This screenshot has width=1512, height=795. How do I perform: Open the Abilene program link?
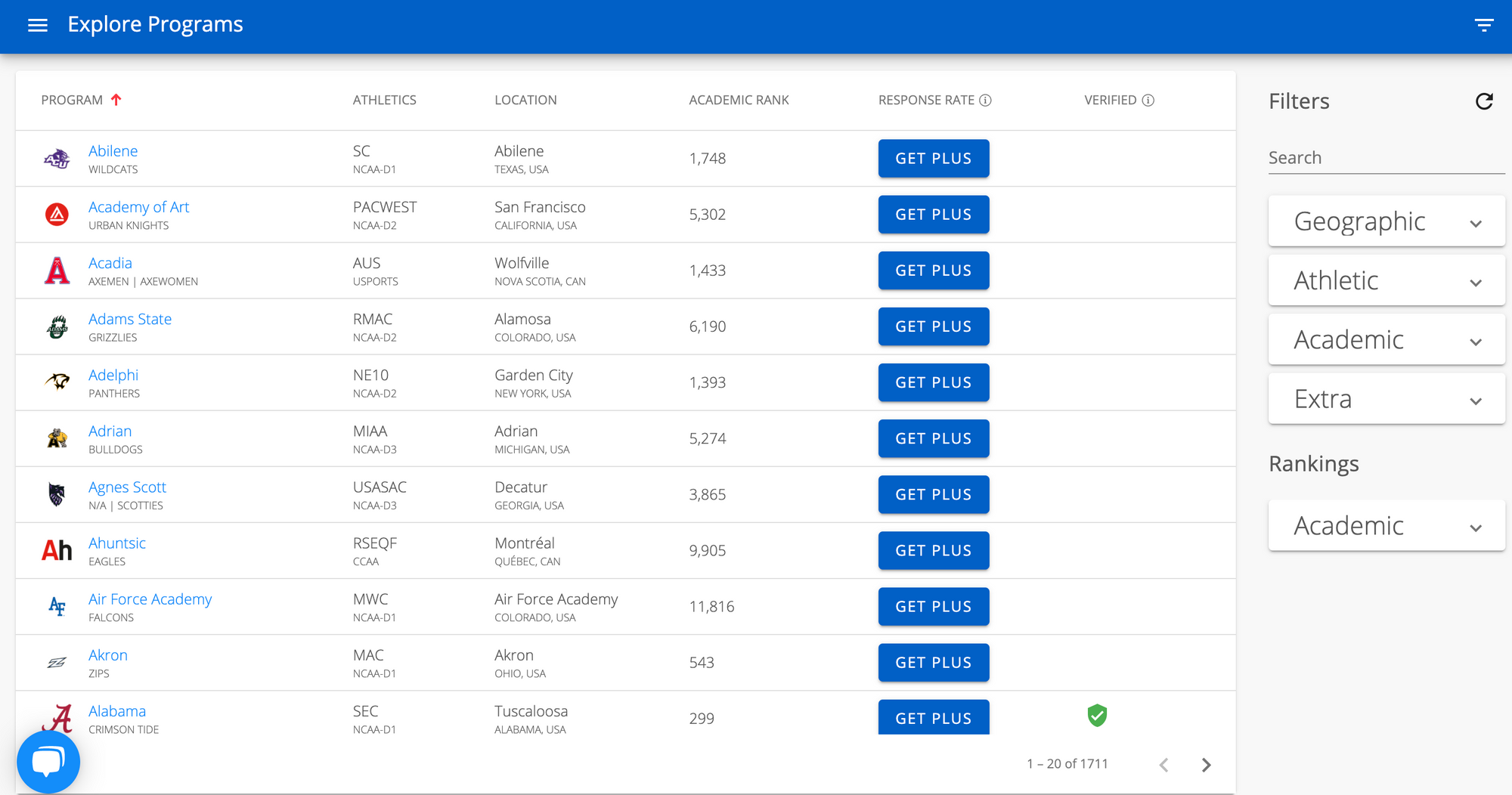click(x=113, y=151)
